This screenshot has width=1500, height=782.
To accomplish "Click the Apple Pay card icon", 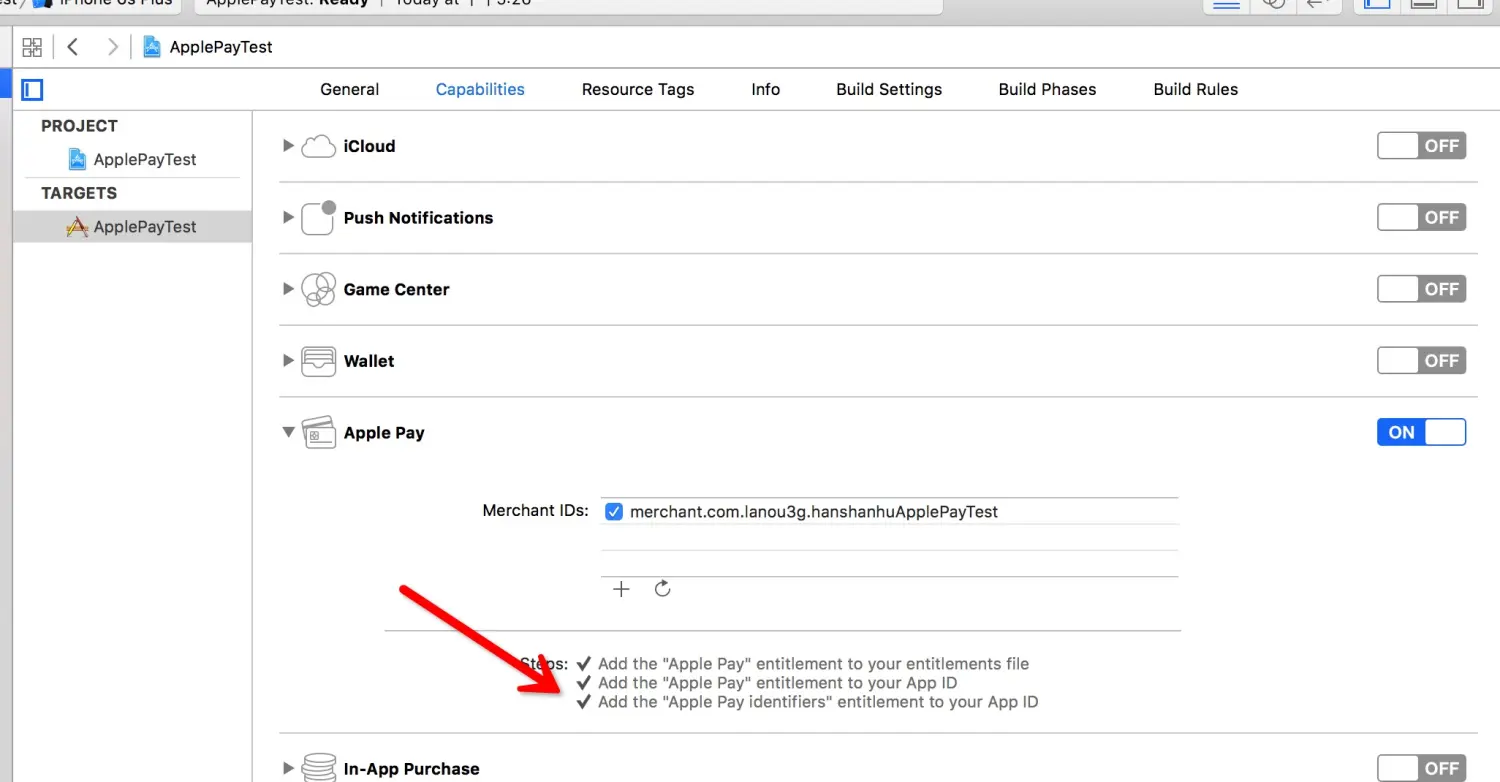I will click(x=318, y=433).
